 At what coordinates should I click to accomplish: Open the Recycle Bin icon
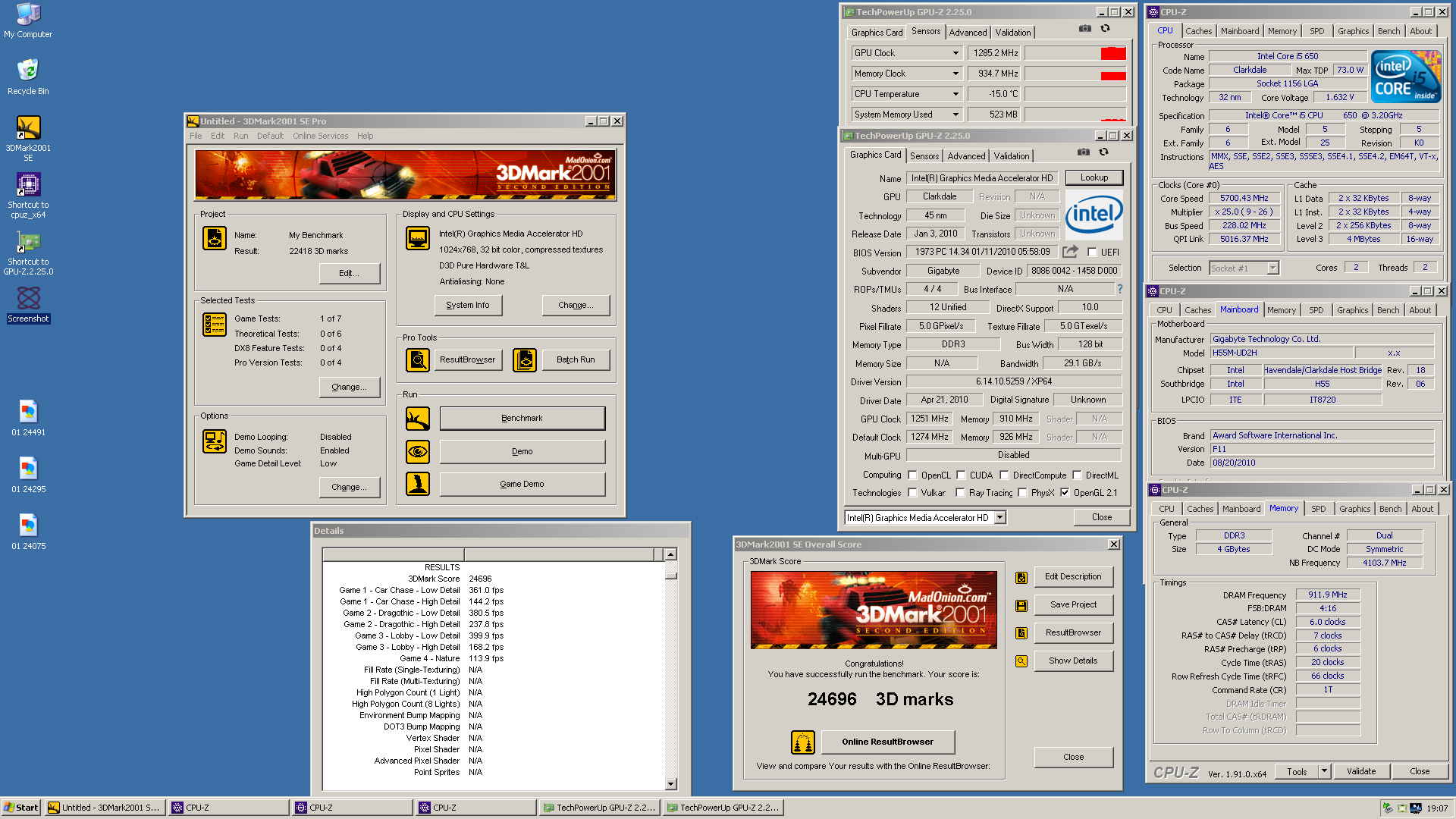[28, 77]
